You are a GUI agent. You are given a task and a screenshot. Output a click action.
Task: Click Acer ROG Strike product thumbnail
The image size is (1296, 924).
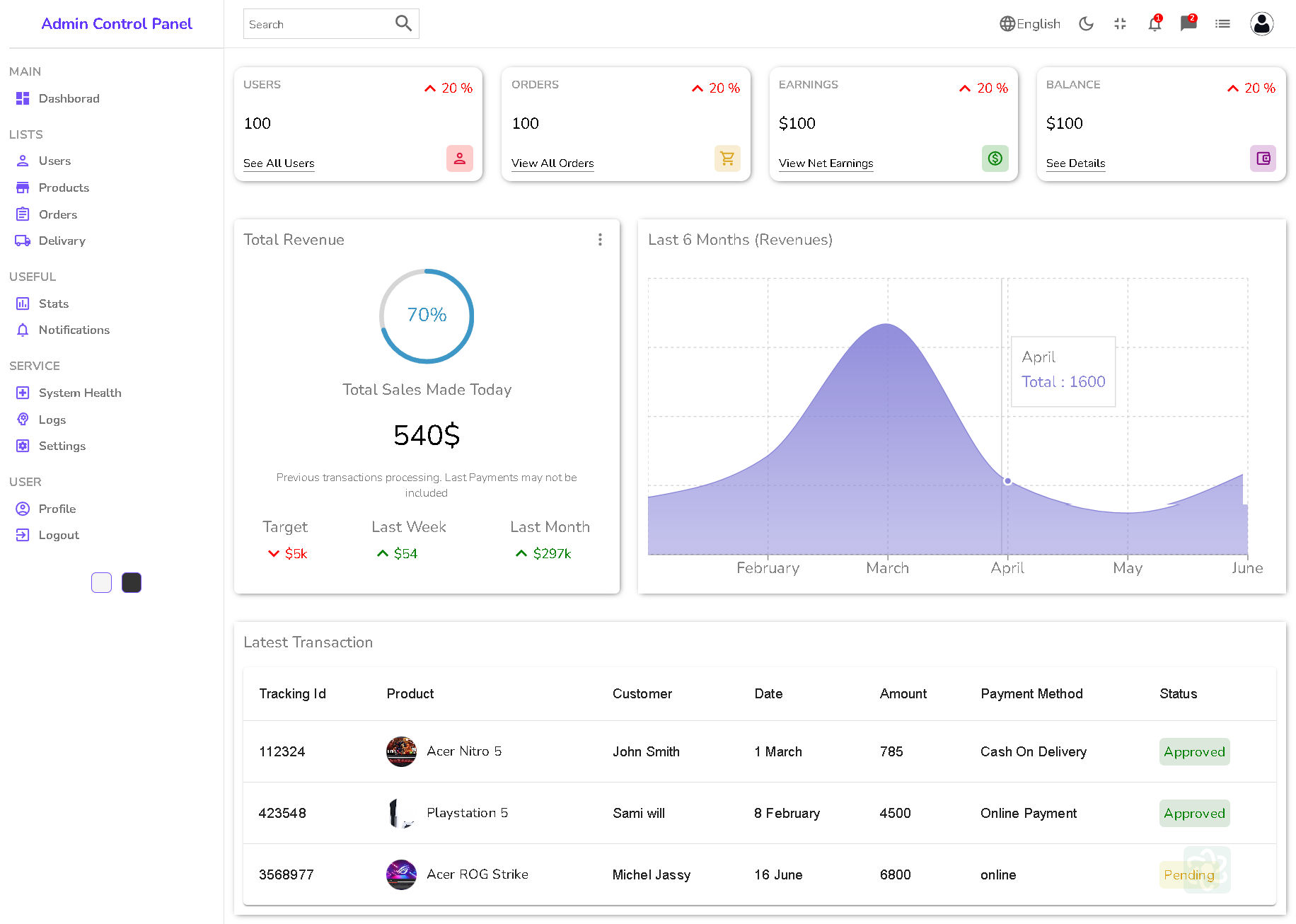[x=401, y=874]
